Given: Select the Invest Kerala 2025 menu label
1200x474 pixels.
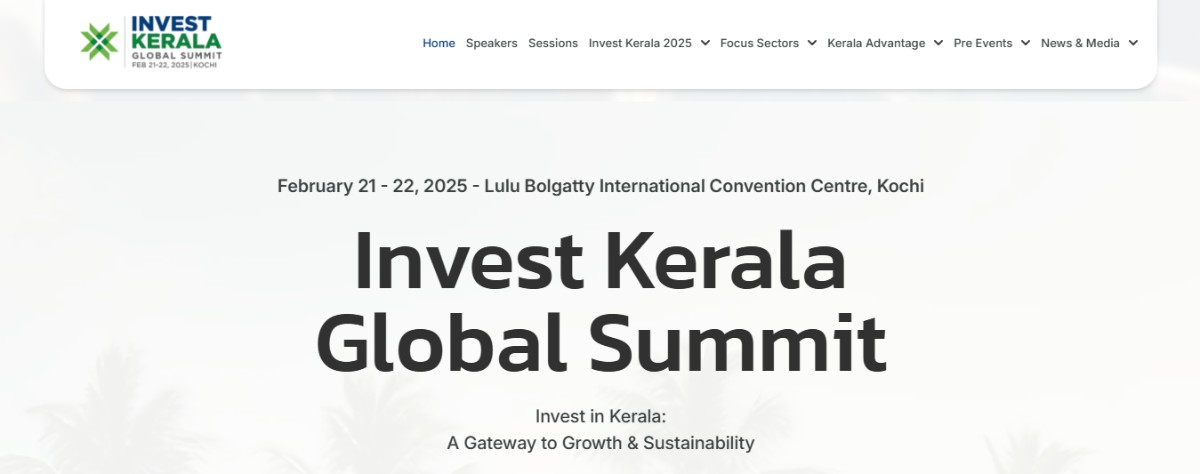Looking at the screenshot, I should click(640, 43).
